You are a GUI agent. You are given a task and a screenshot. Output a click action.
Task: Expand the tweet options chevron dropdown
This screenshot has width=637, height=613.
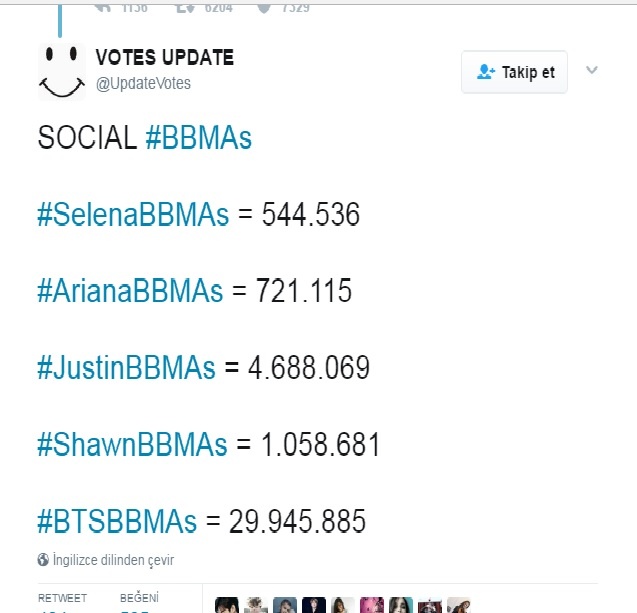[x=591, y=70]
